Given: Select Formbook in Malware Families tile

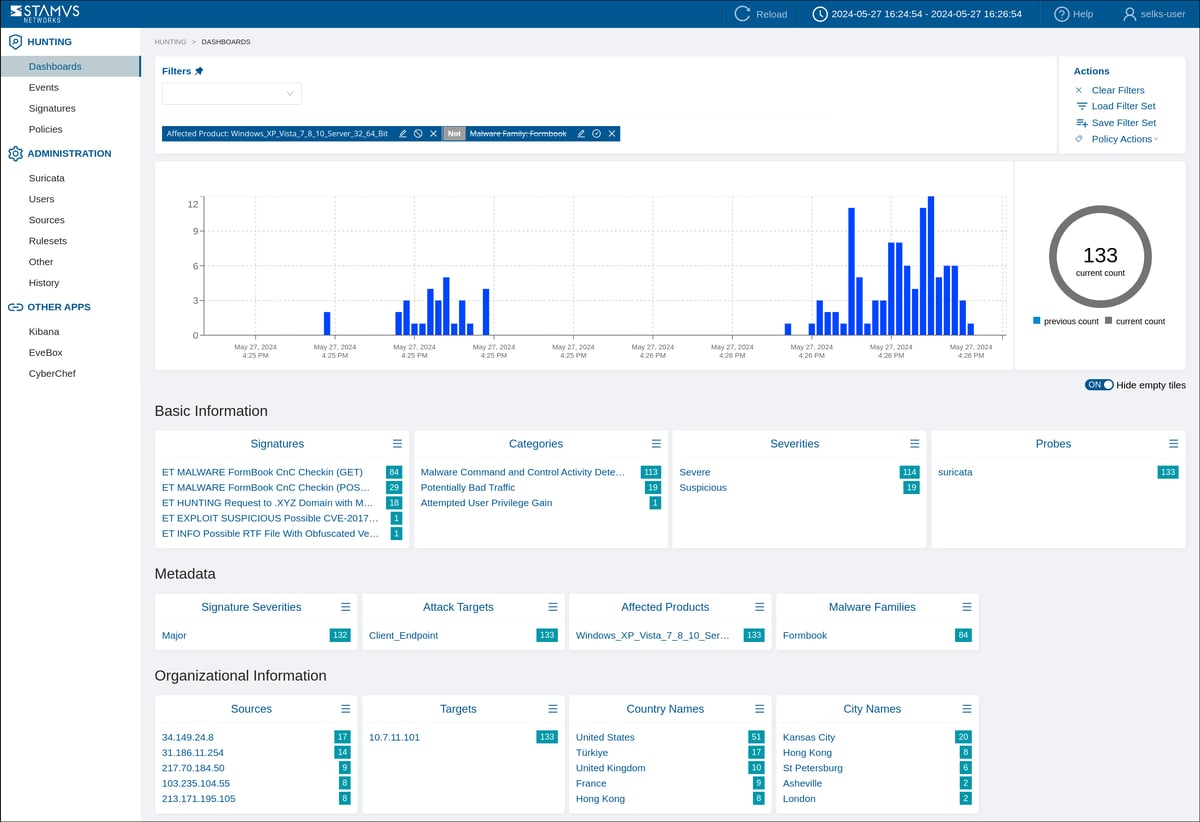Looking at the screenshot, I should click(x=805, y=635).
